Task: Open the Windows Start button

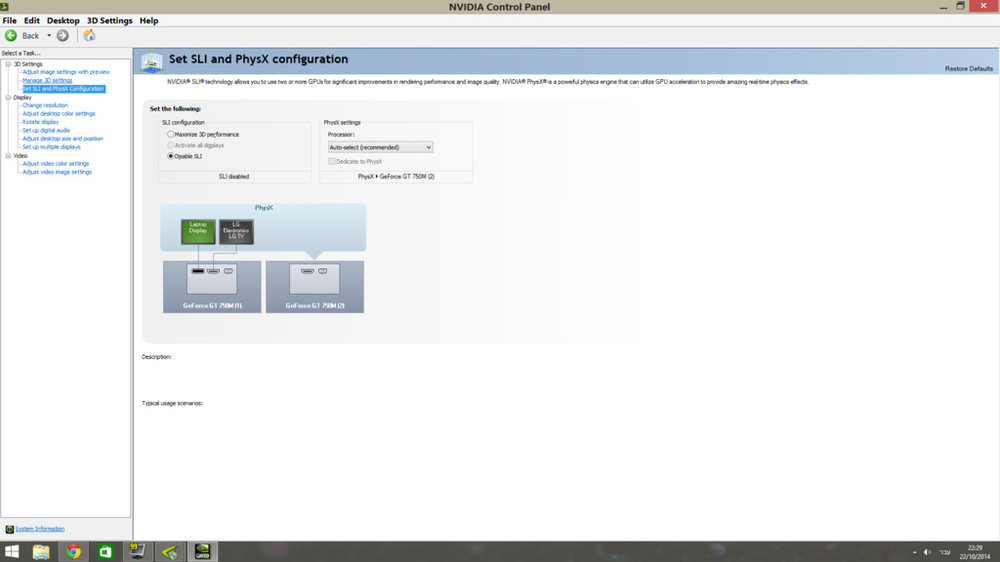Action: tap(11, 552)
